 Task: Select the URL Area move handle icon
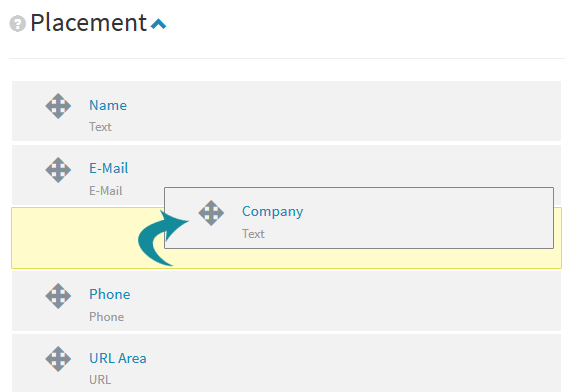coord(58,359)
